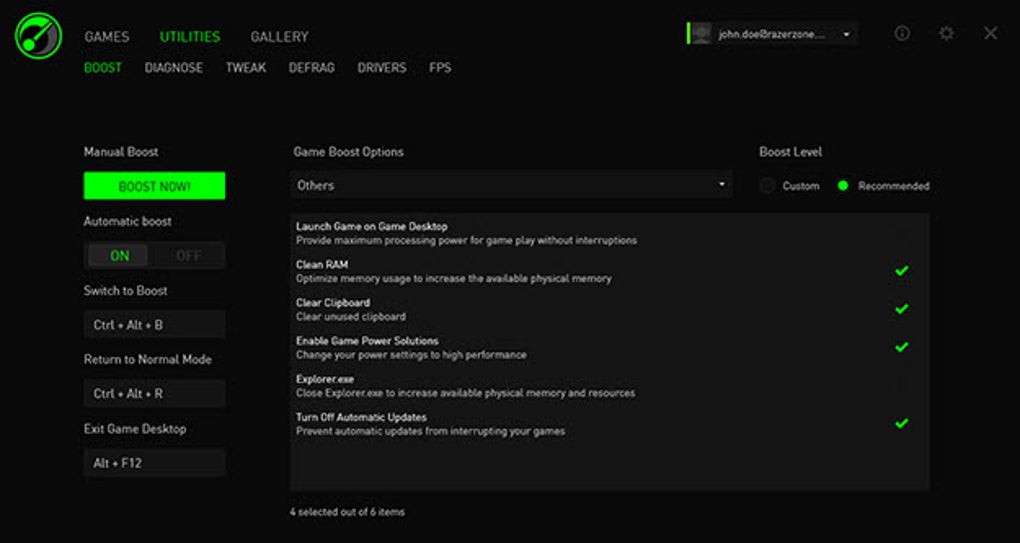Switch Automatic boost to OFF
Screen dimensions: 1020x543
click(x=188, y=256)
